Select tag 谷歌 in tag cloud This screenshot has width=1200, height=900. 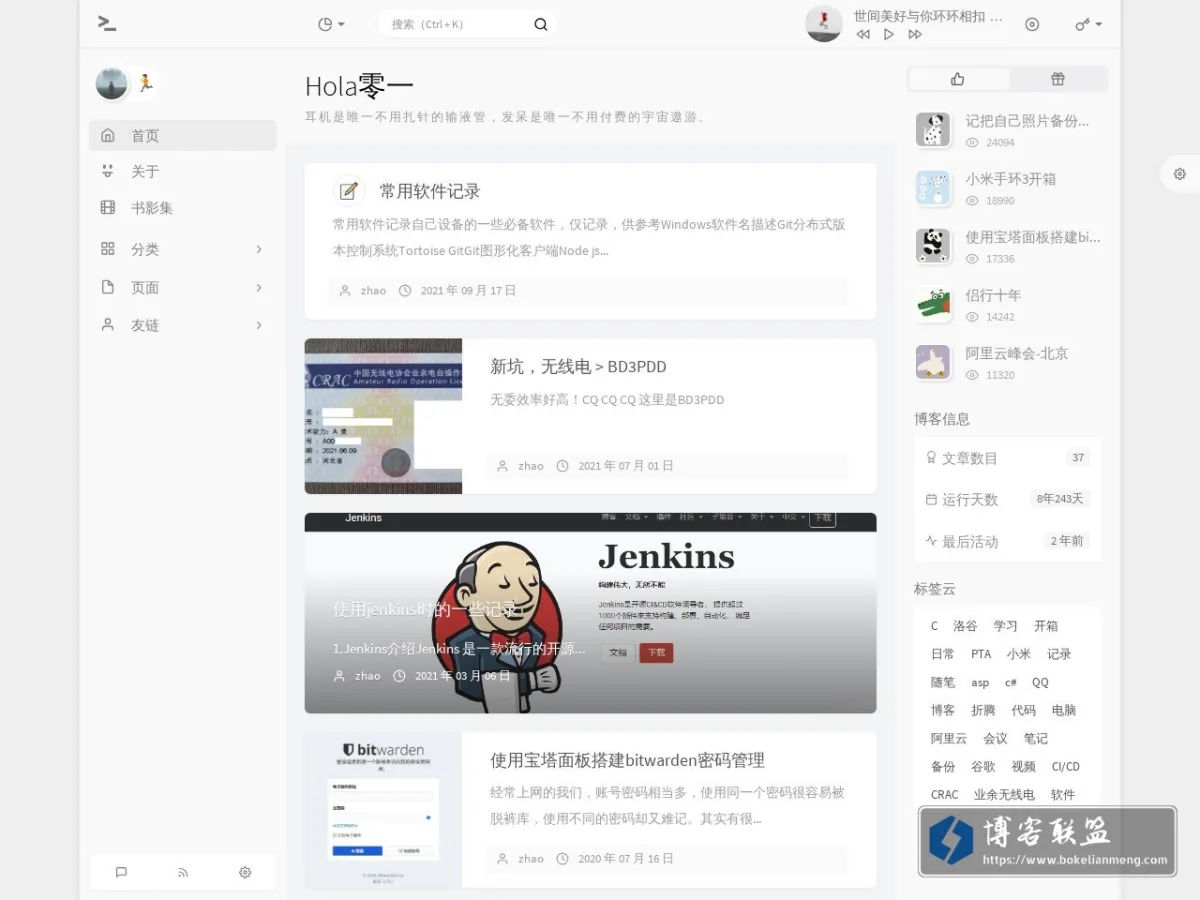point(983,767)
